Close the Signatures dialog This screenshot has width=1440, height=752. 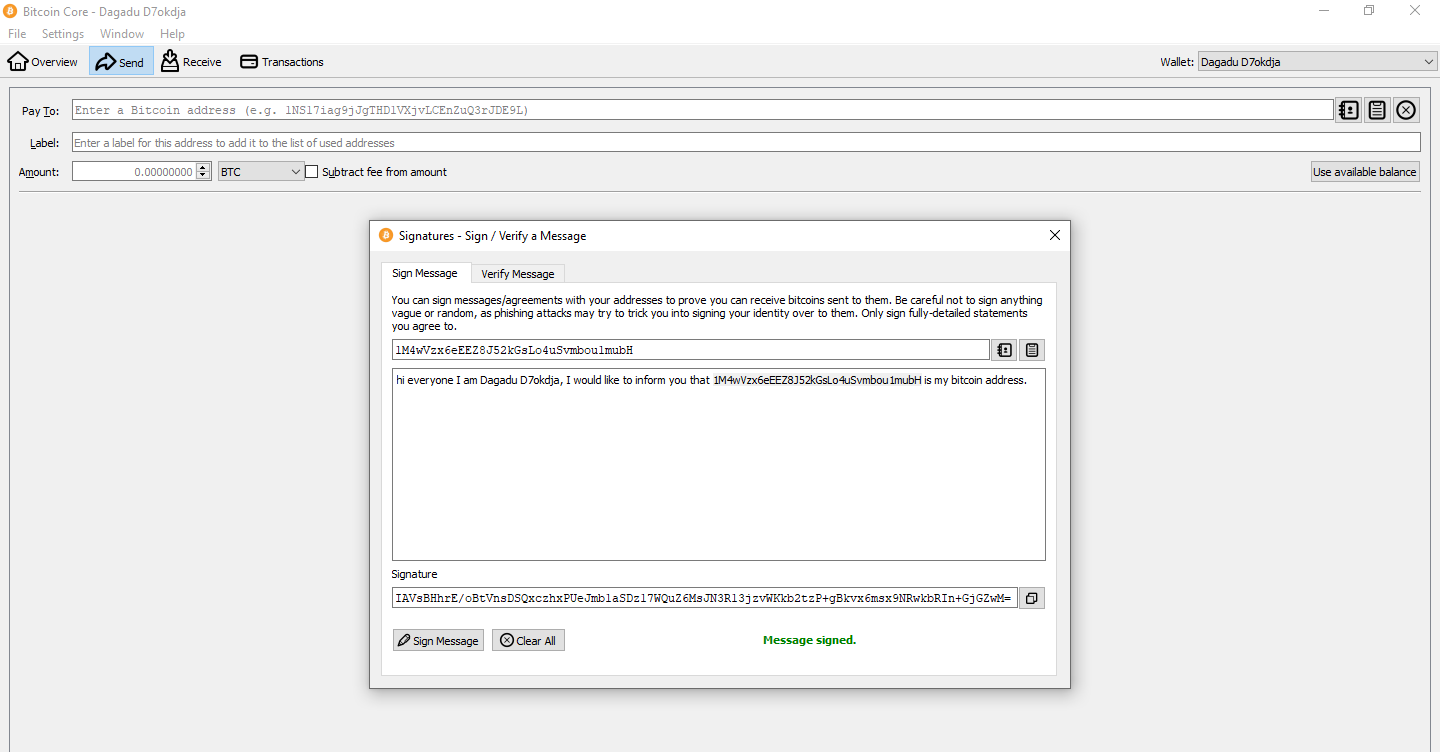click(x=1054, y=236)
